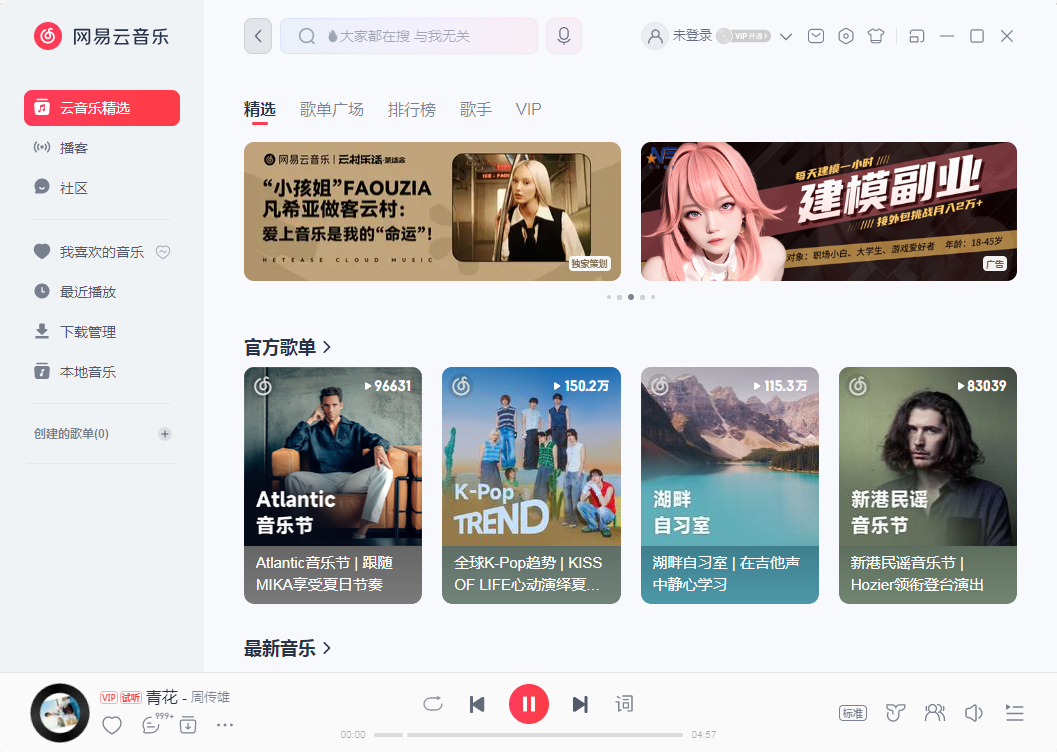The height and width of the screenshot is (752, 1057).
Task: Open 播客 in the sidebar
Action: coord(102,148)
